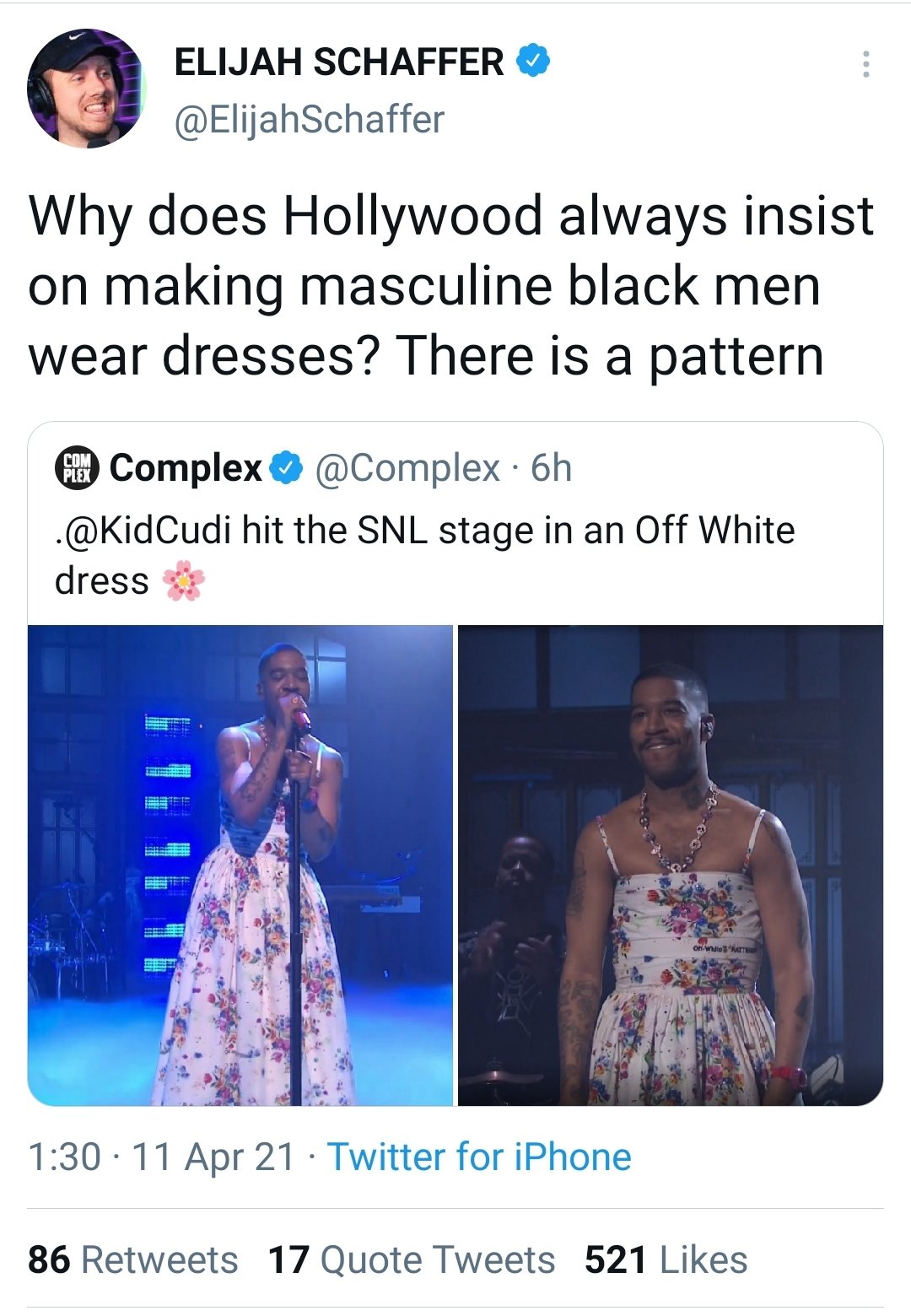Image resolution: width=911 pixels, height=1316 pixels.
Task: Open the three-dot tweet options menu
Action: pyautogui.click(x=865, y=65)
